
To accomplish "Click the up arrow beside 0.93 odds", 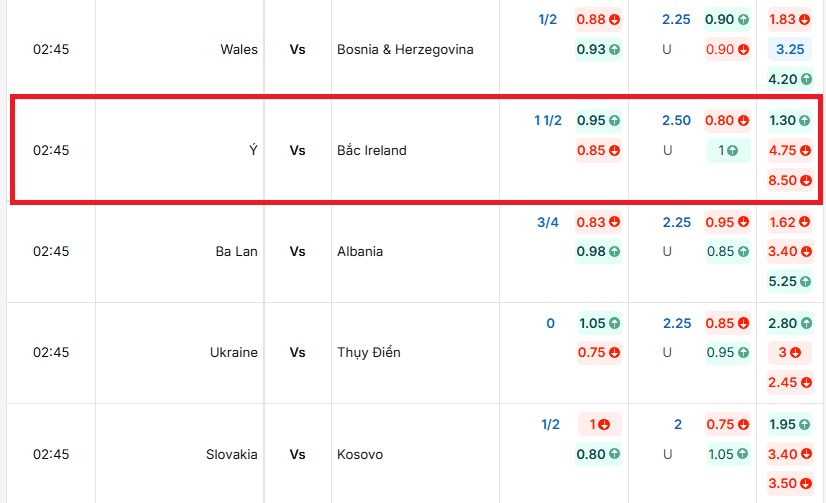I will click(614, 49).
